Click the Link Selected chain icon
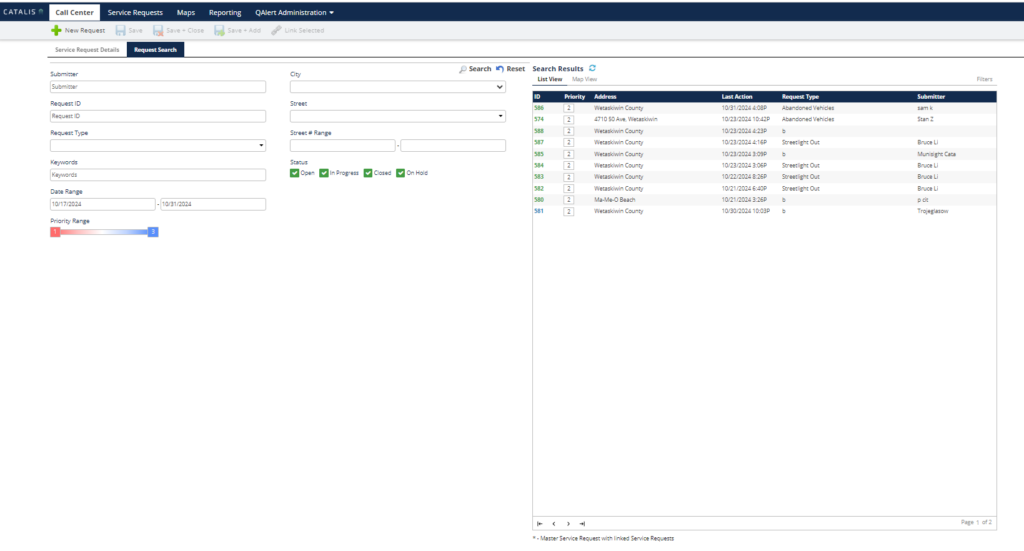This screenshot has height=551, width=1024. pyautogui.click(x=276, y=31)
